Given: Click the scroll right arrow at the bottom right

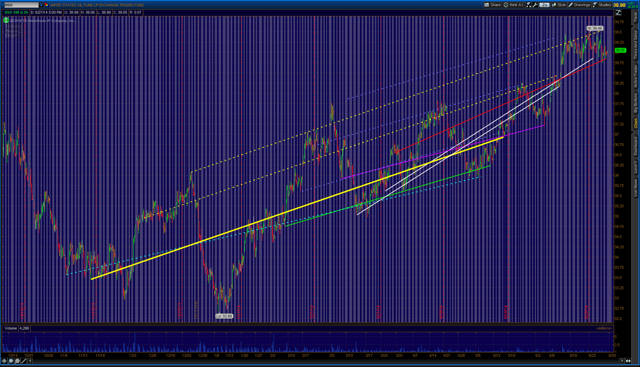Looking at the screenshot, I should [x=622, y=361].
